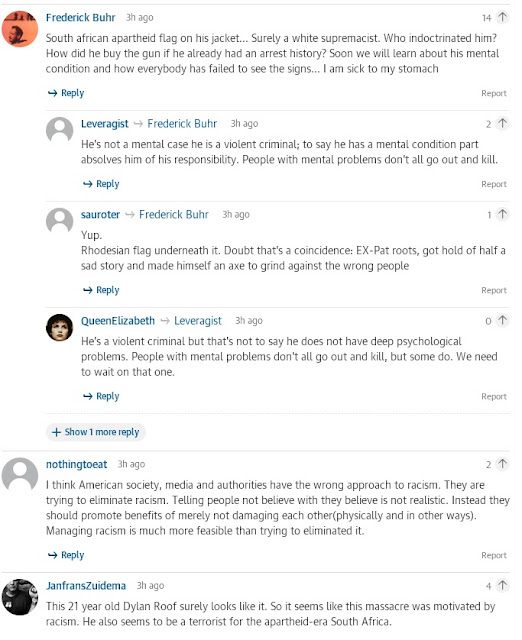
Task: Open Frederick Buhr's profile avatar
Action: pos(20,29)
